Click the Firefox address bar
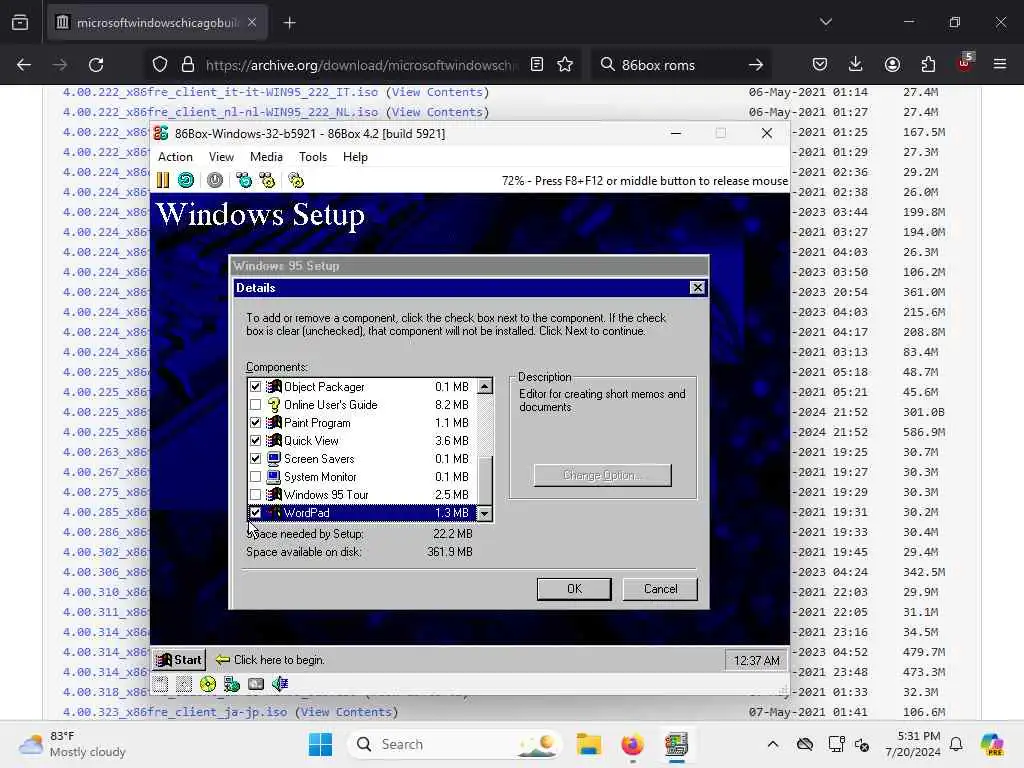1024x768 pixels. tap(361, 65)
